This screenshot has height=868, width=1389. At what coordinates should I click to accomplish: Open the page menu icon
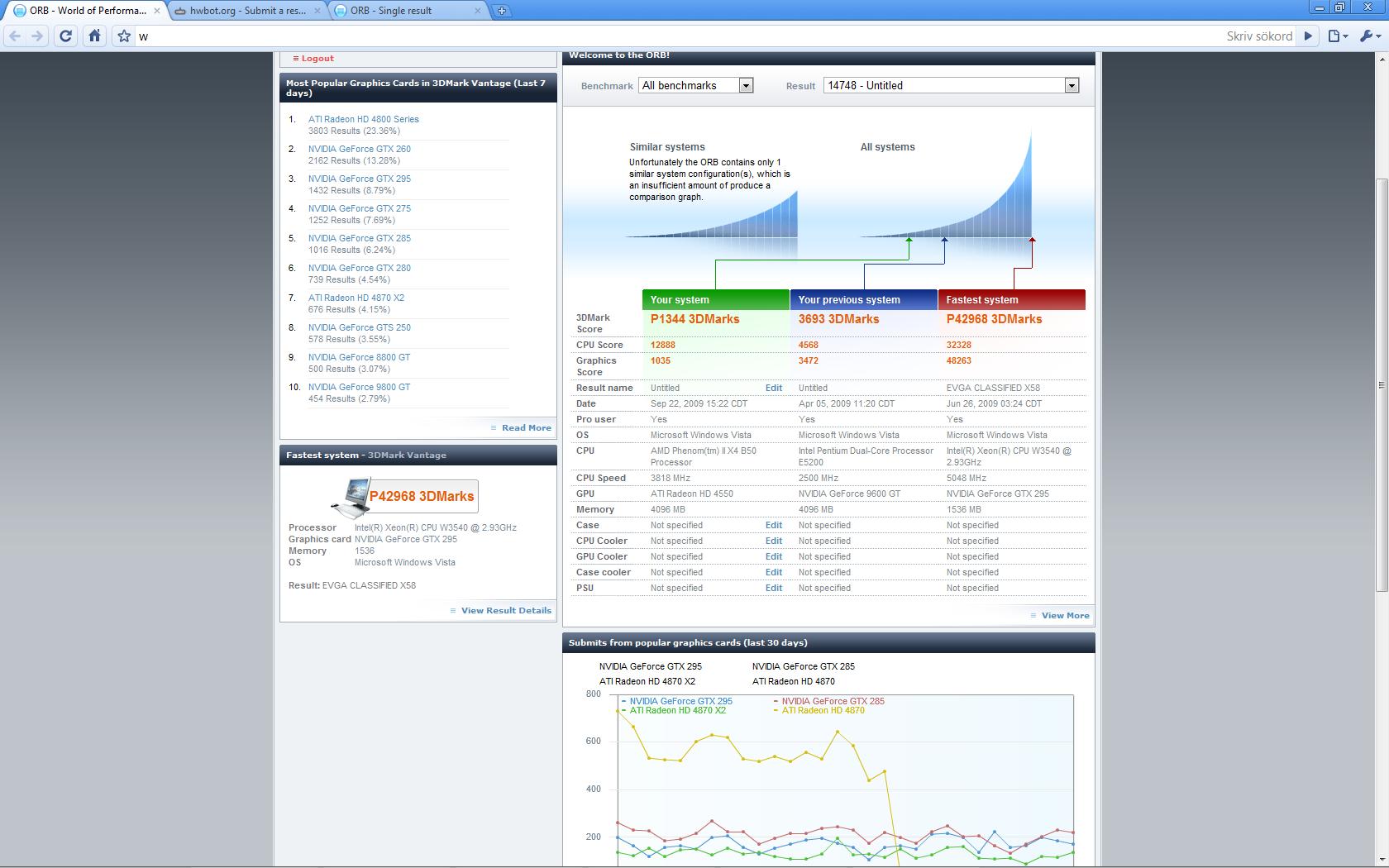coord(1338,36)
